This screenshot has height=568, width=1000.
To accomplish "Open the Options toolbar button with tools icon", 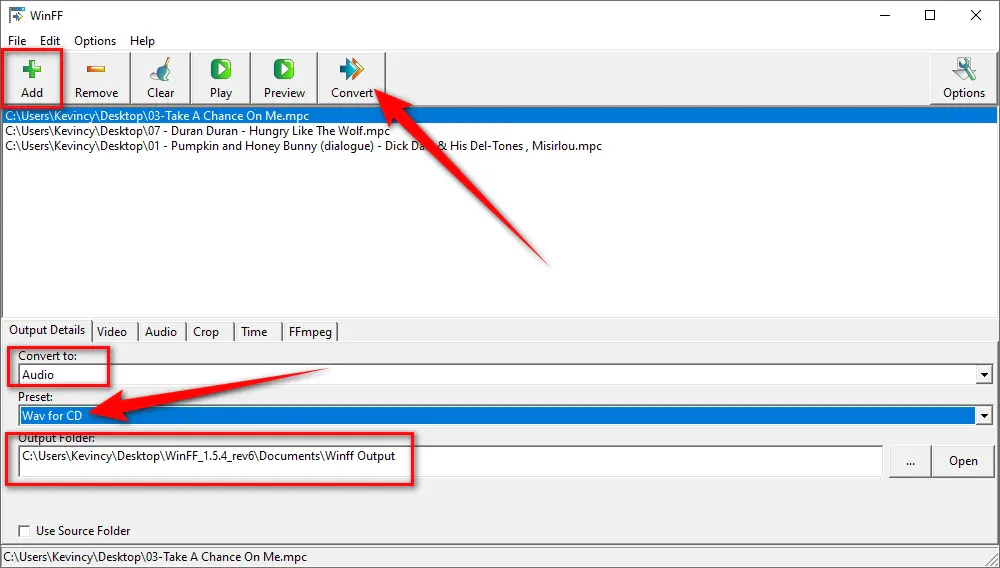I will [x=964, y=78].
